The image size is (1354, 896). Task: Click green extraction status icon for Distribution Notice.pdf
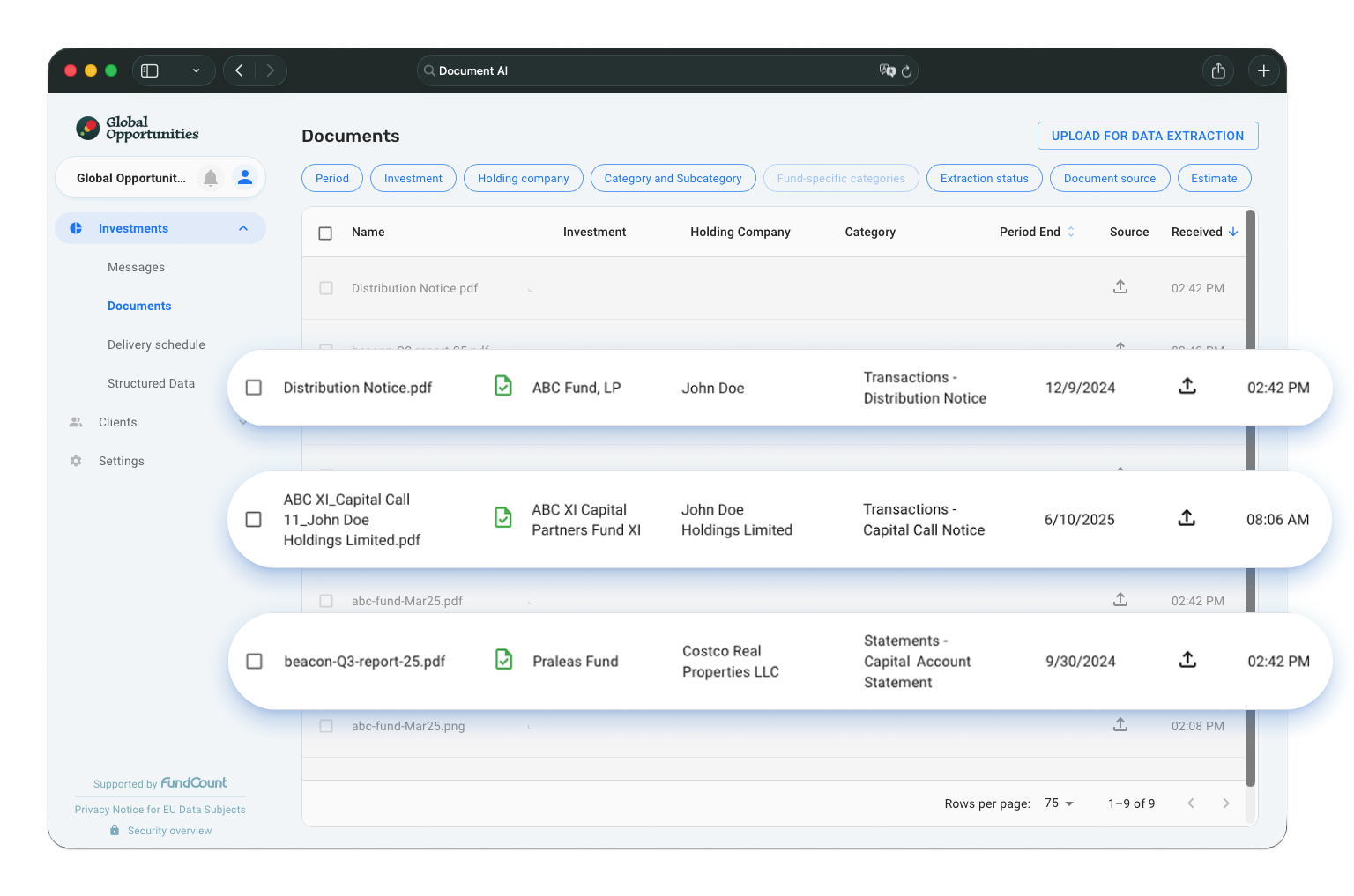coord(503,386)
